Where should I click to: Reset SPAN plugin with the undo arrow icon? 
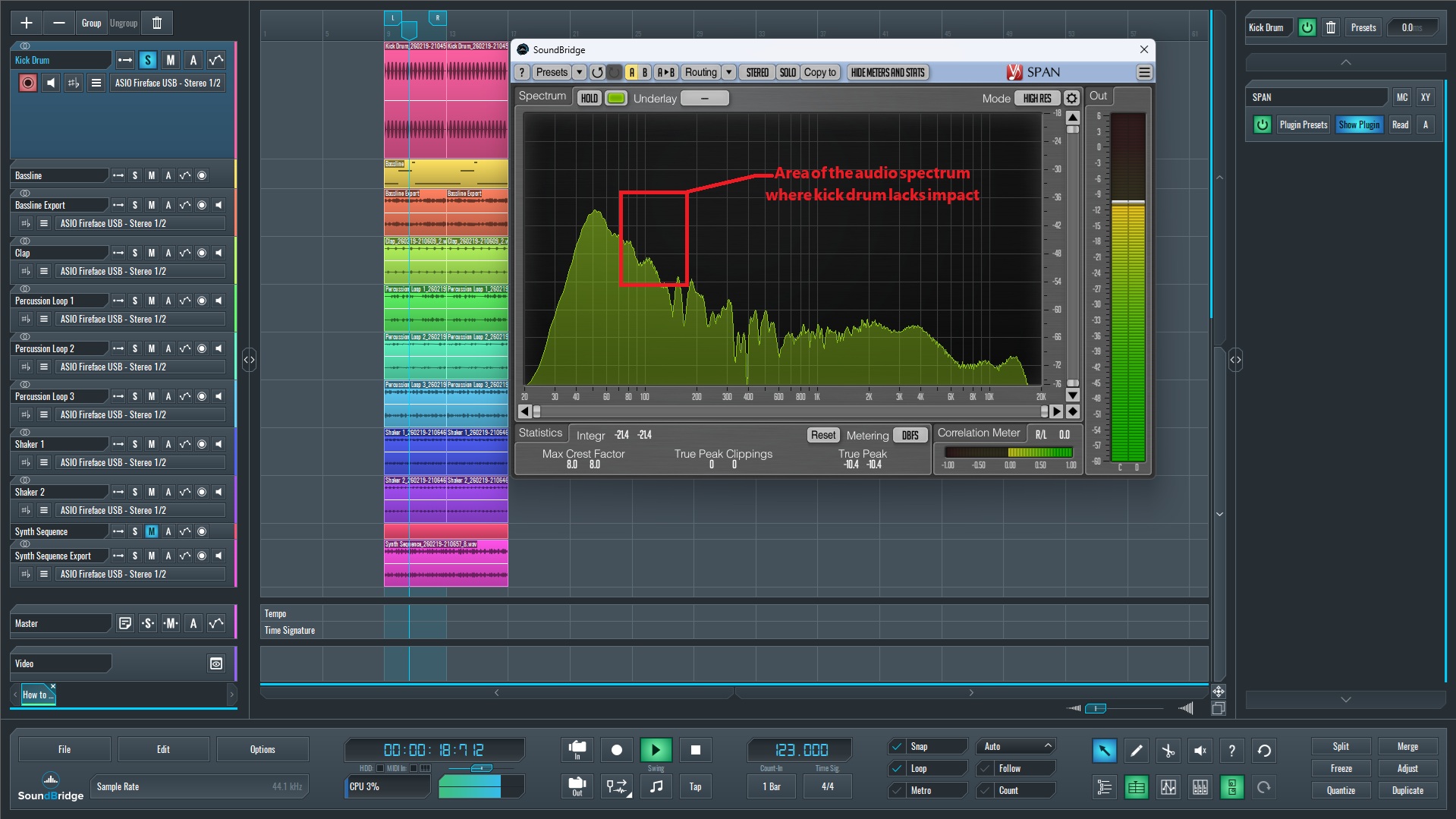tap(597, 72)
